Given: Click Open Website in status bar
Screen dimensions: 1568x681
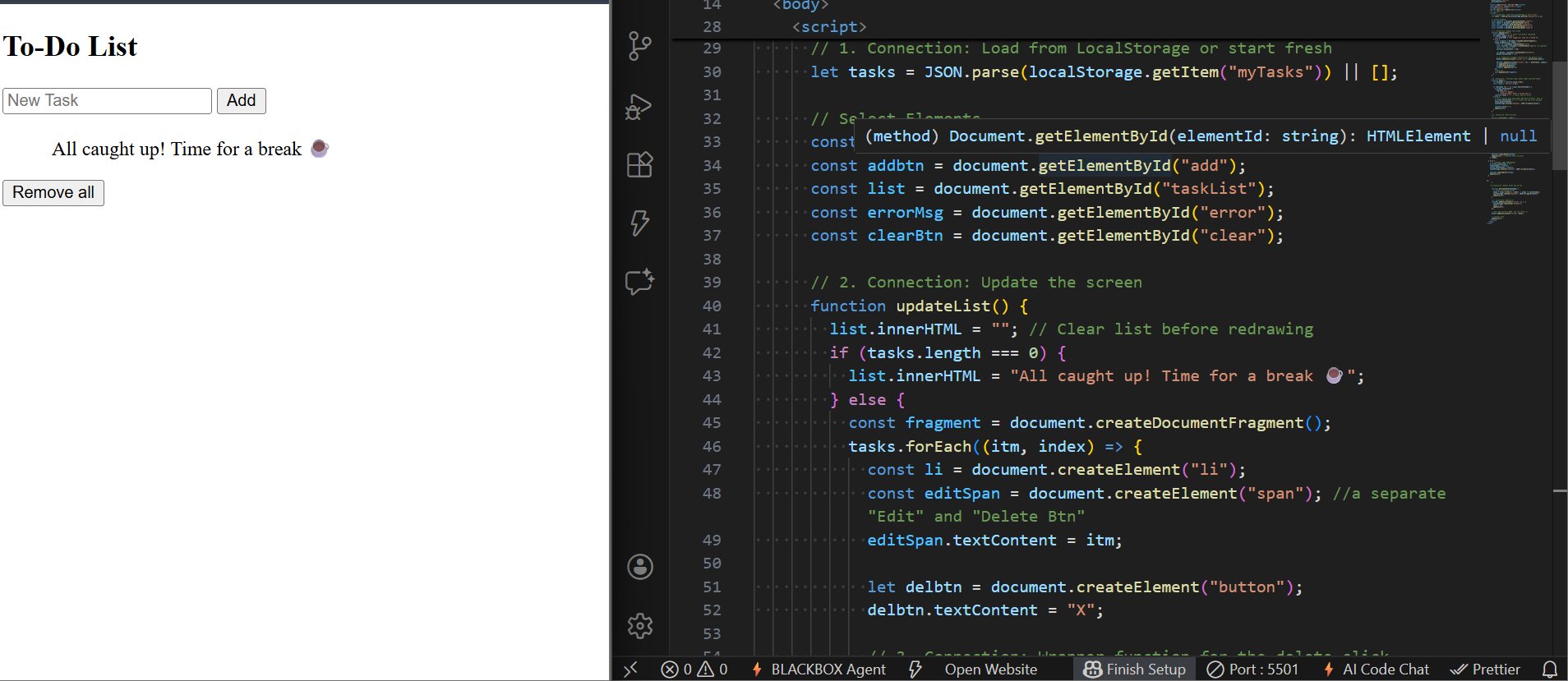Looking at the screenshot, I should pos(990,669).
